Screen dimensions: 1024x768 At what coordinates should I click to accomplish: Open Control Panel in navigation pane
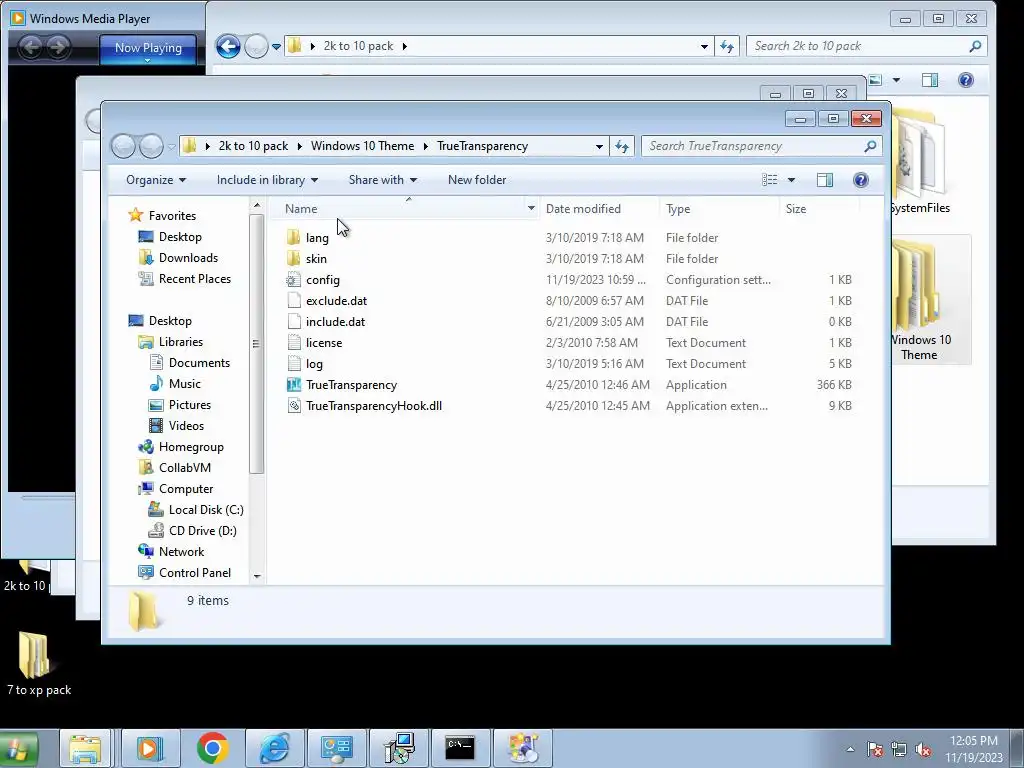[x=195, y=573]
